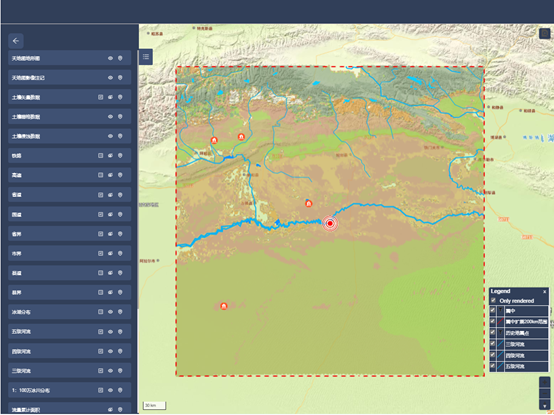The width and height of the screenshot is (554, 415).
Task: Open square details icon for 冰湖分布 layer
Action: [x=101, y=312]
